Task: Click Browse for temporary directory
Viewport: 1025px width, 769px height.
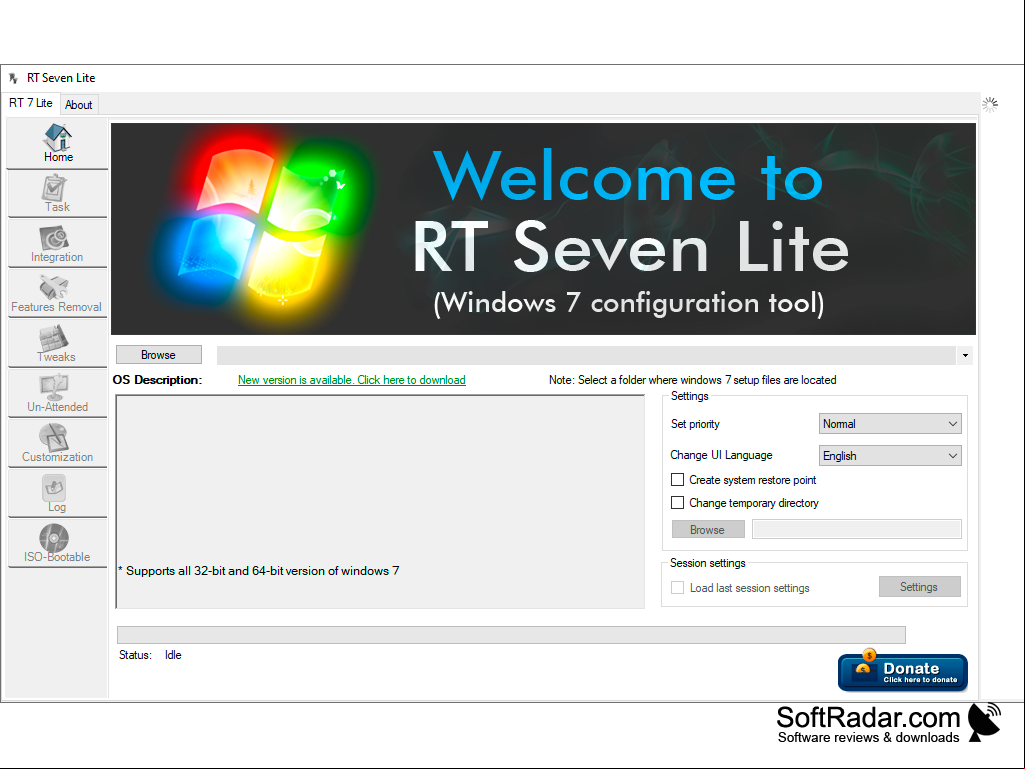Action: [x=708, y=530]
